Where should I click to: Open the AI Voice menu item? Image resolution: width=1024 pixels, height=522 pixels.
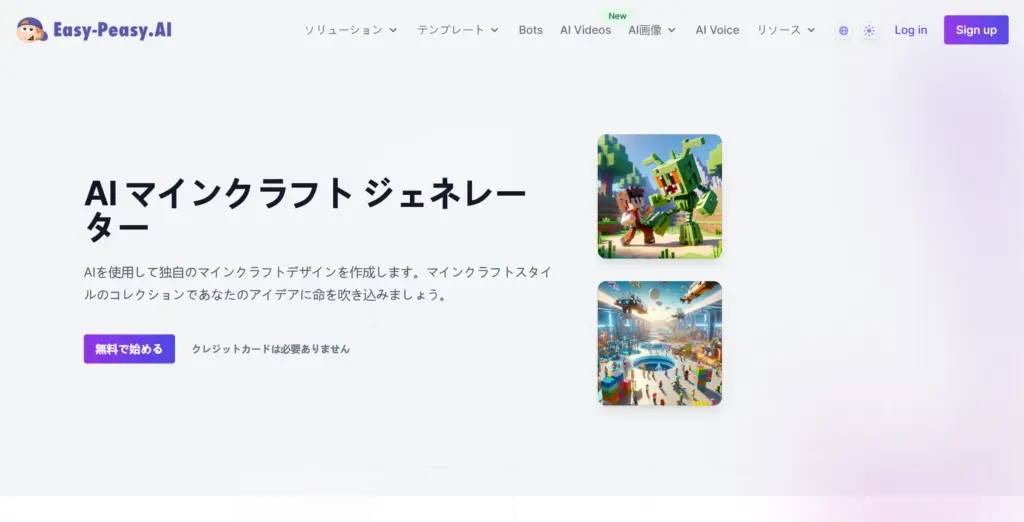pyautogui.click(x=717, y=30)
